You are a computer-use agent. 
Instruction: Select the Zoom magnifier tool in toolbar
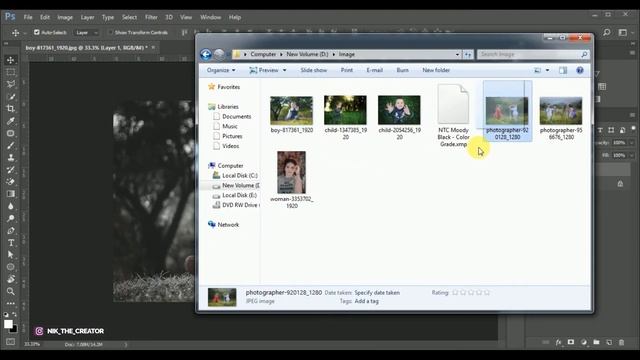[11, 291]
